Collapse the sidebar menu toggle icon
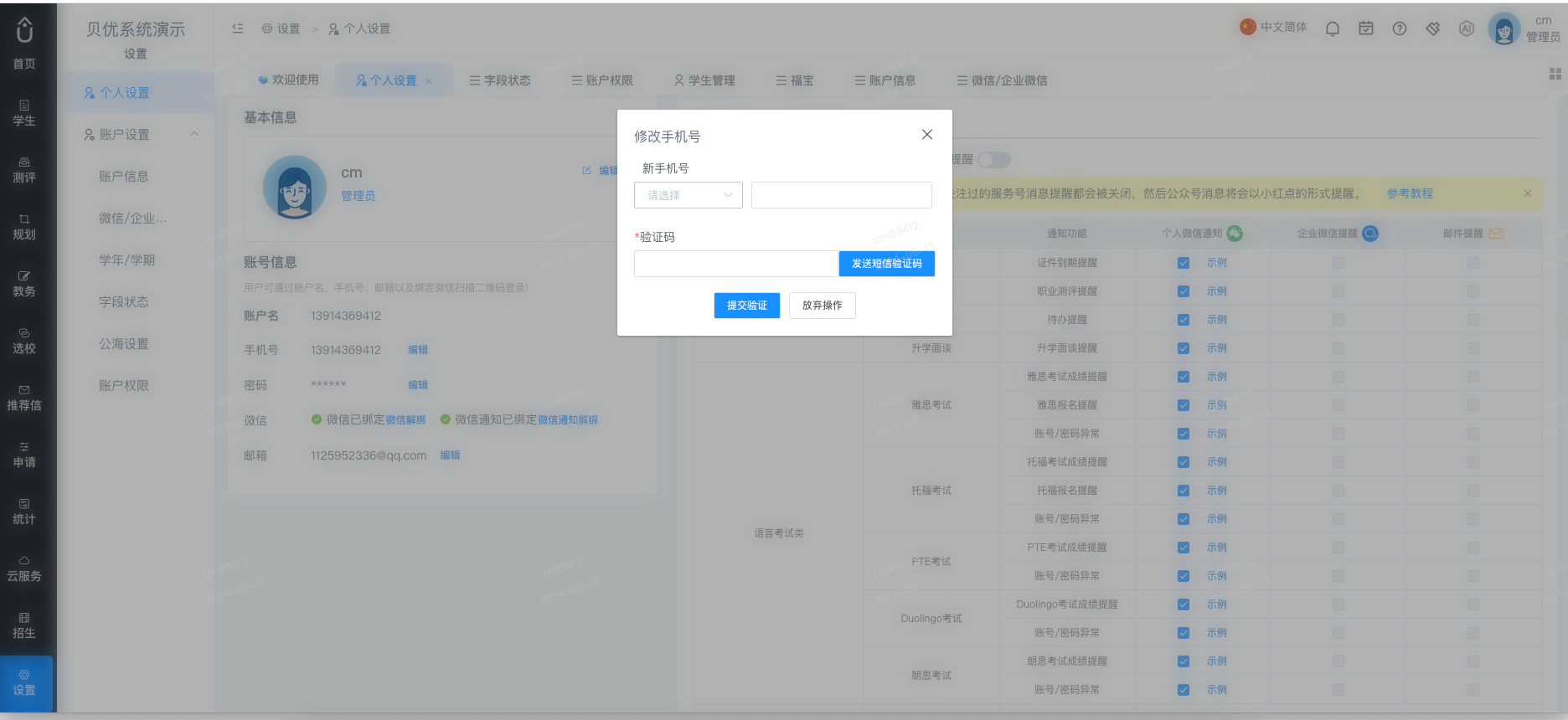The height and width of the screenshot is (720, 1568). (x=238, y=28)
